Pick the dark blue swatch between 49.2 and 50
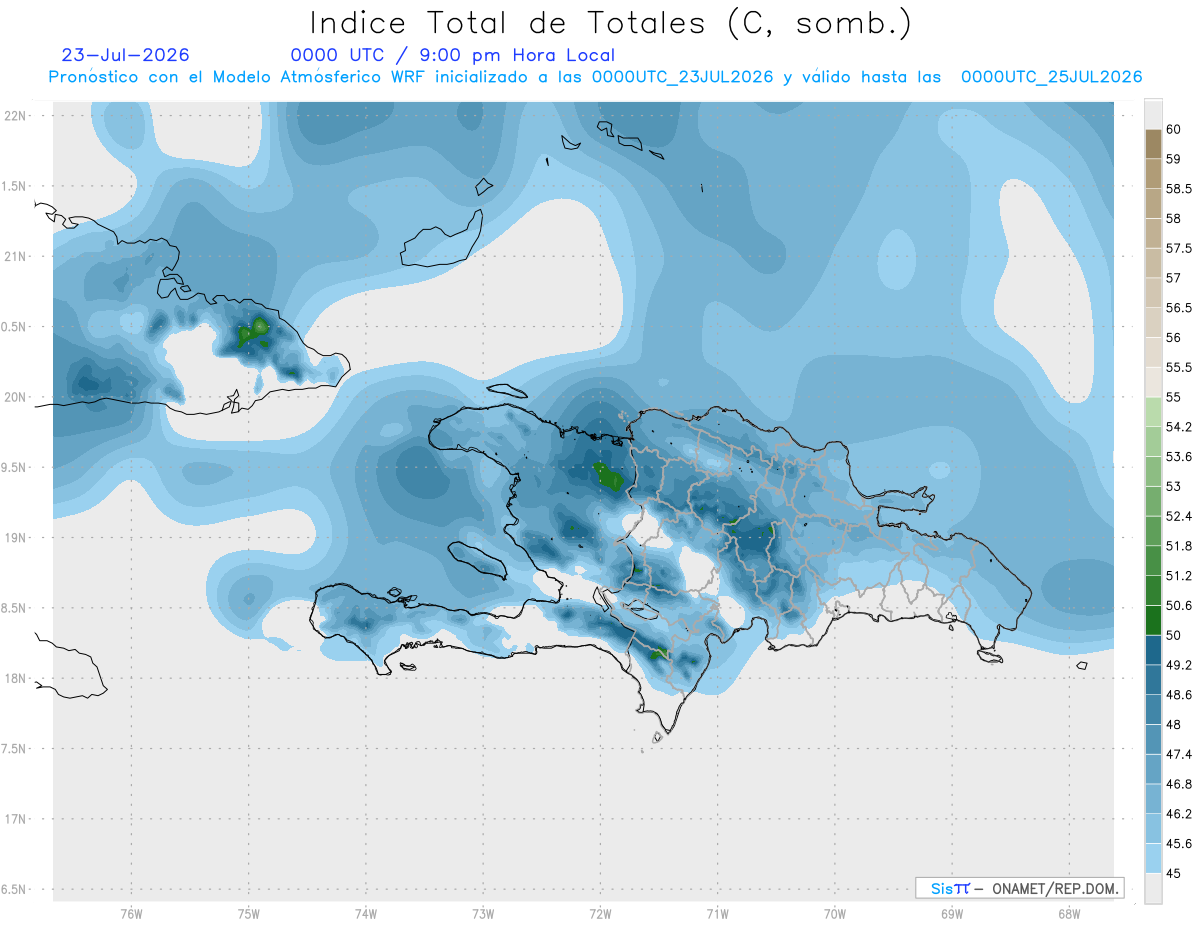Screen dimensions: 1200x927 pyautogui.click(x=1153, y=650)
